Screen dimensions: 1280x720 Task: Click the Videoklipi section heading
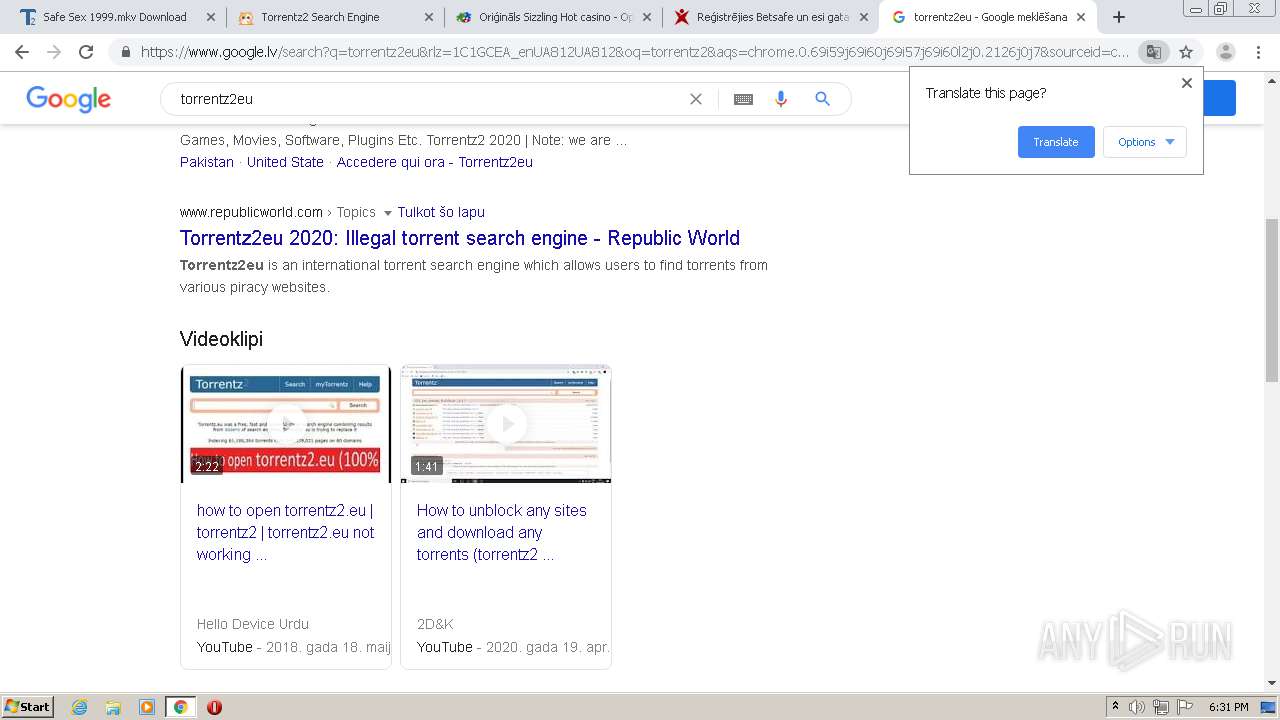[221, 339]
